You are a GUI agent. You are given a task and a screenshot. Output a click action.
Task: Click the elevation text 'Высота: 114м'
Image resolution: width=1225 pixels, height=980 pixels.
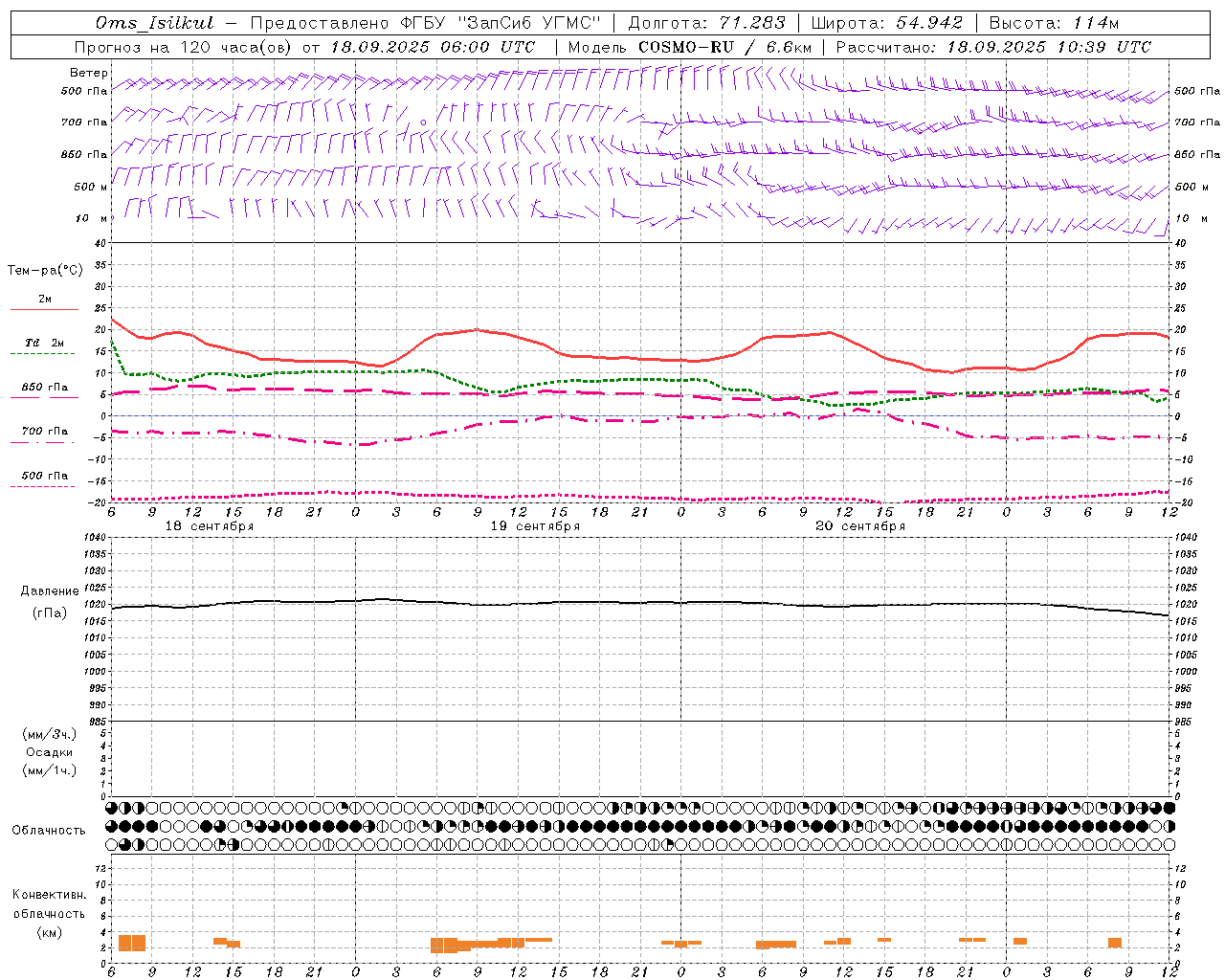(1054, 23)
